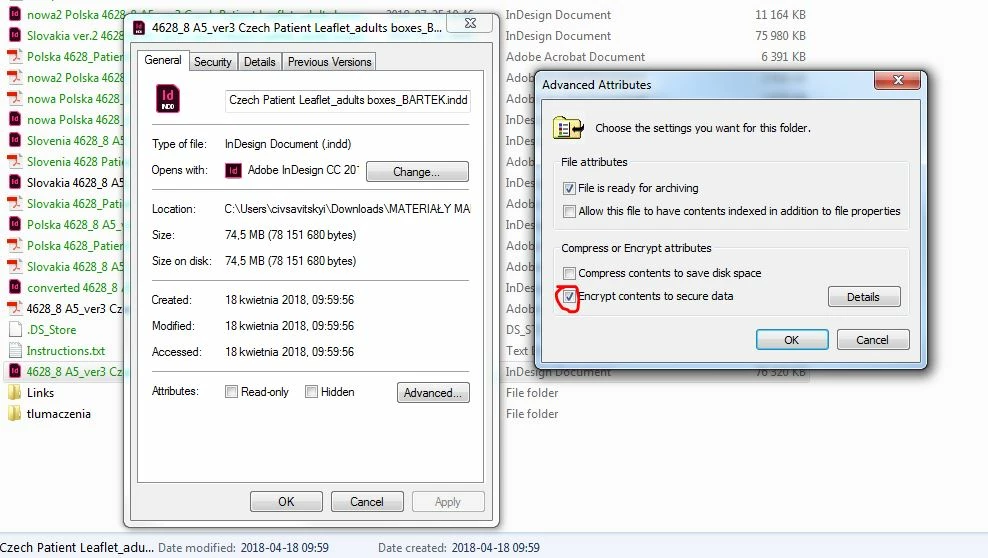This screenshot has height=558, width=988.
Task: Click the Details button for encryption
Action: click(864, 297)
